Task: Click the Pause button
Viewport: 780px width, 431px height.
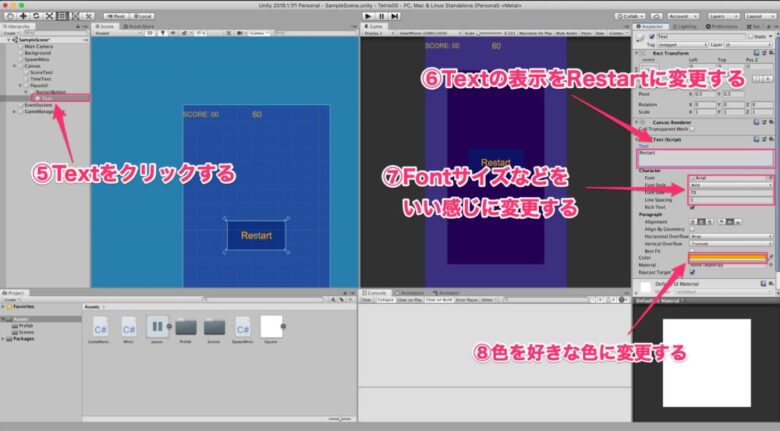Action: tap(382, 16)
